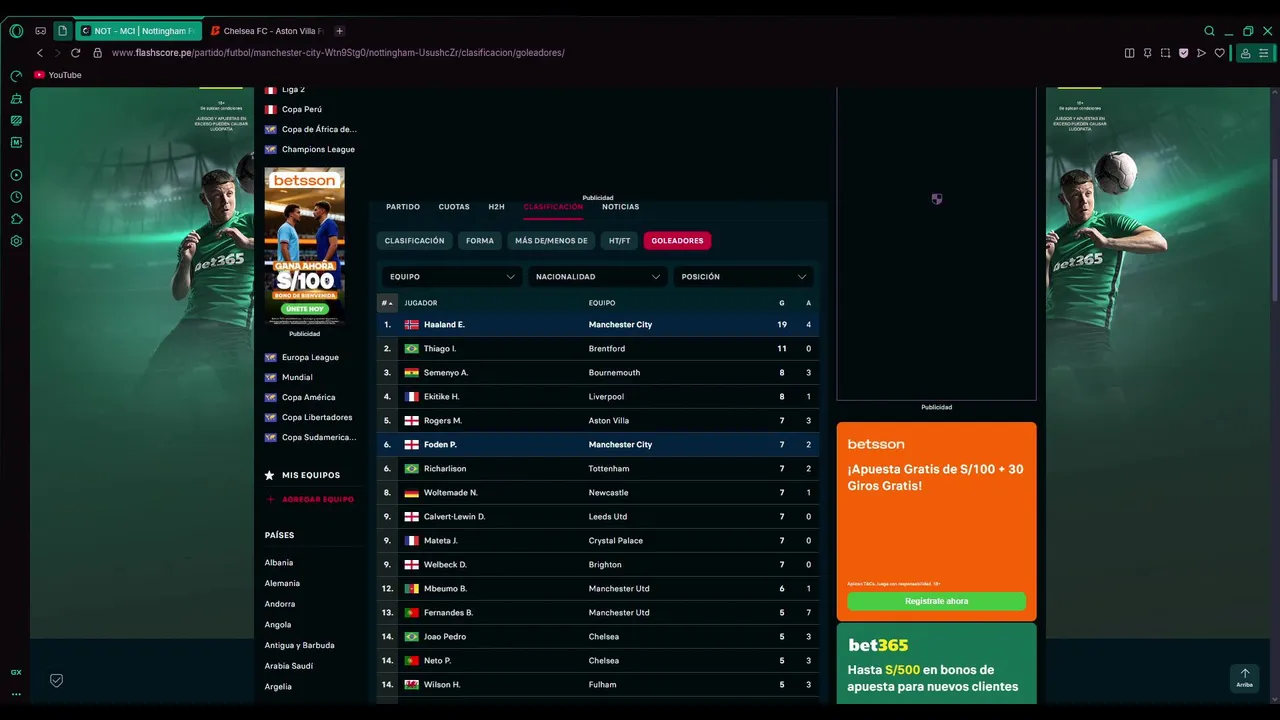Open the PARTIDO match tab
This screenshot has width=1280, height=720.
(403, 207)
